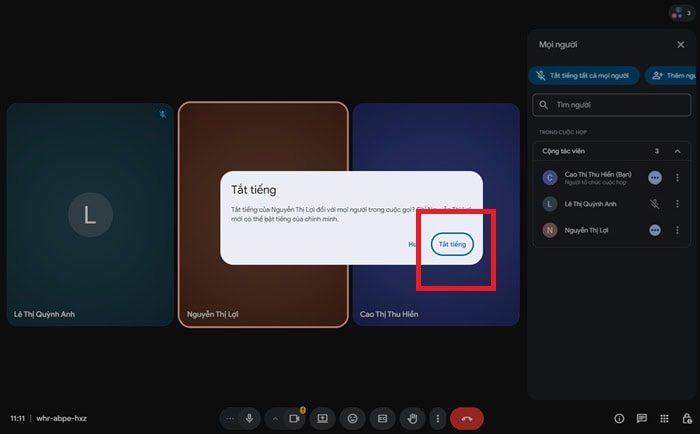
Task: Start screen presentation with present icon
Action: click(x=322, y=418)
